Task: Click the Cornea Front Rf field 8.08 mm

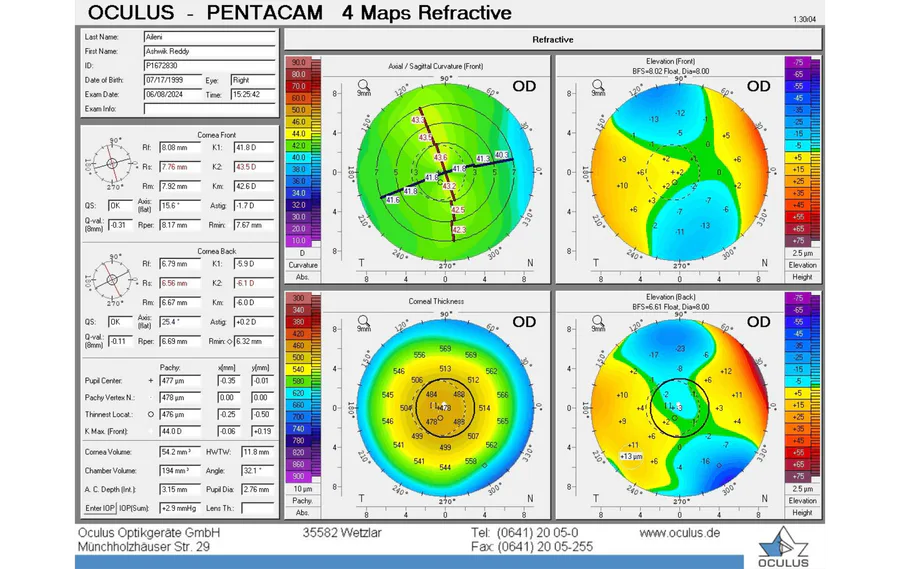Action: (x=180, y=148)
